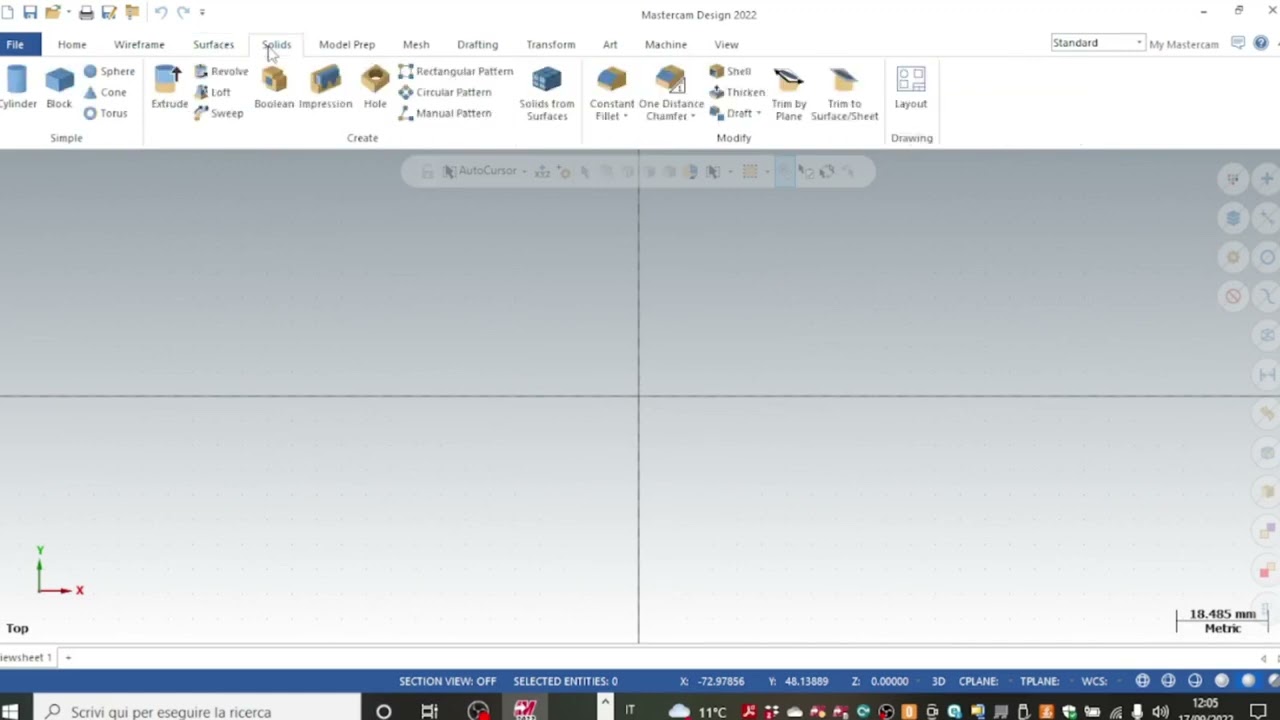Choose Trim to Surface/Sheet tool
The height and width of the screenshot is (720, 1280).
click(x=844, y=94)
